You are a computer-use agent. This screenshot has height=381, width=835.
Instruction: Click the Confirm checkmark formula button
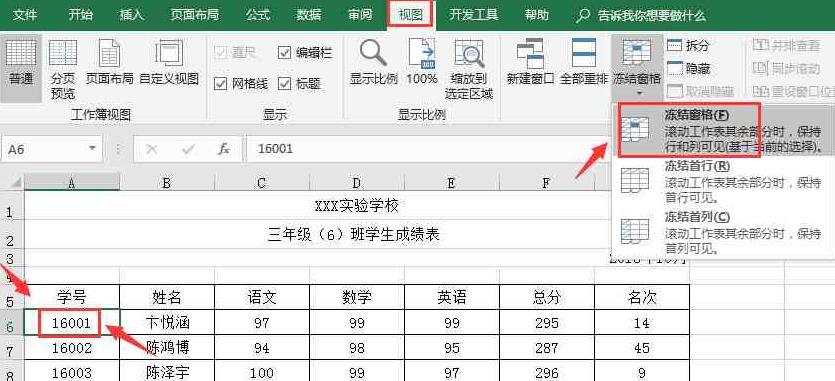(188, 149)
